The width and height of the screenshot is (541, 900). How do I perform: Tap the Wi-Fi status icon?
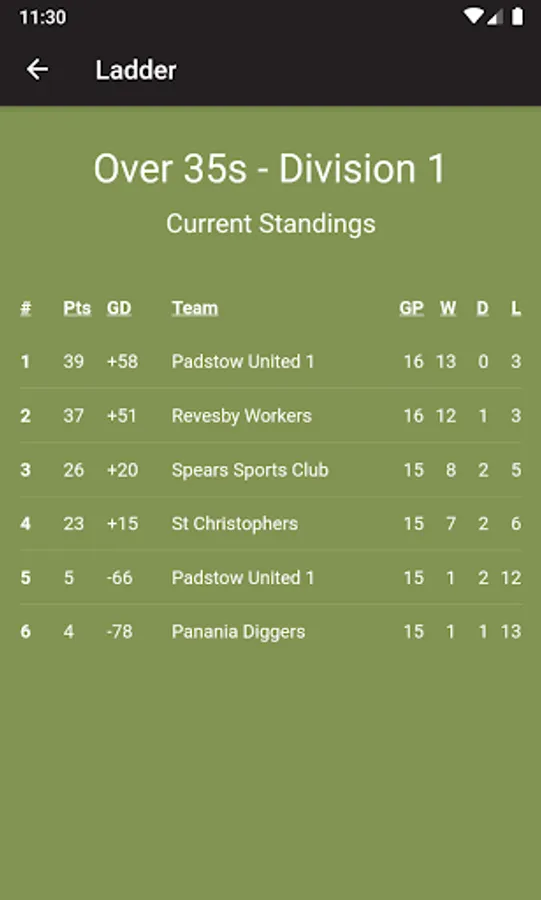click(x=474, y=17)
